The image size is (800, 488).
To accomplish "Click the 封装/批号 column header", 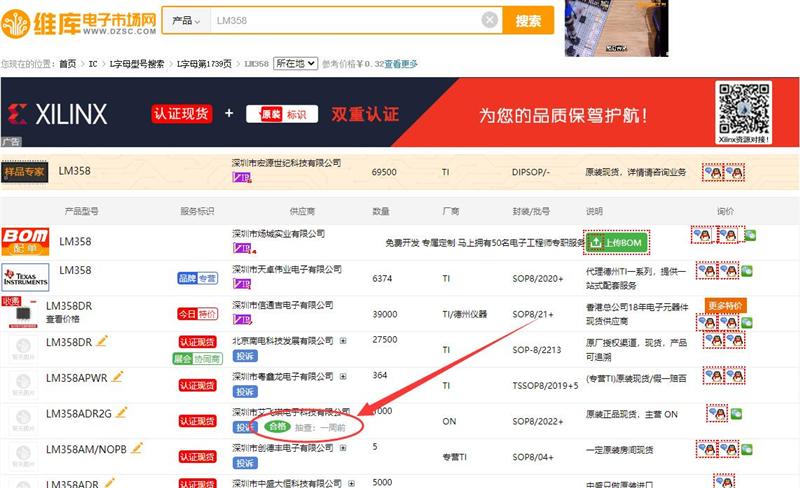I will click(x=531, y=211).
